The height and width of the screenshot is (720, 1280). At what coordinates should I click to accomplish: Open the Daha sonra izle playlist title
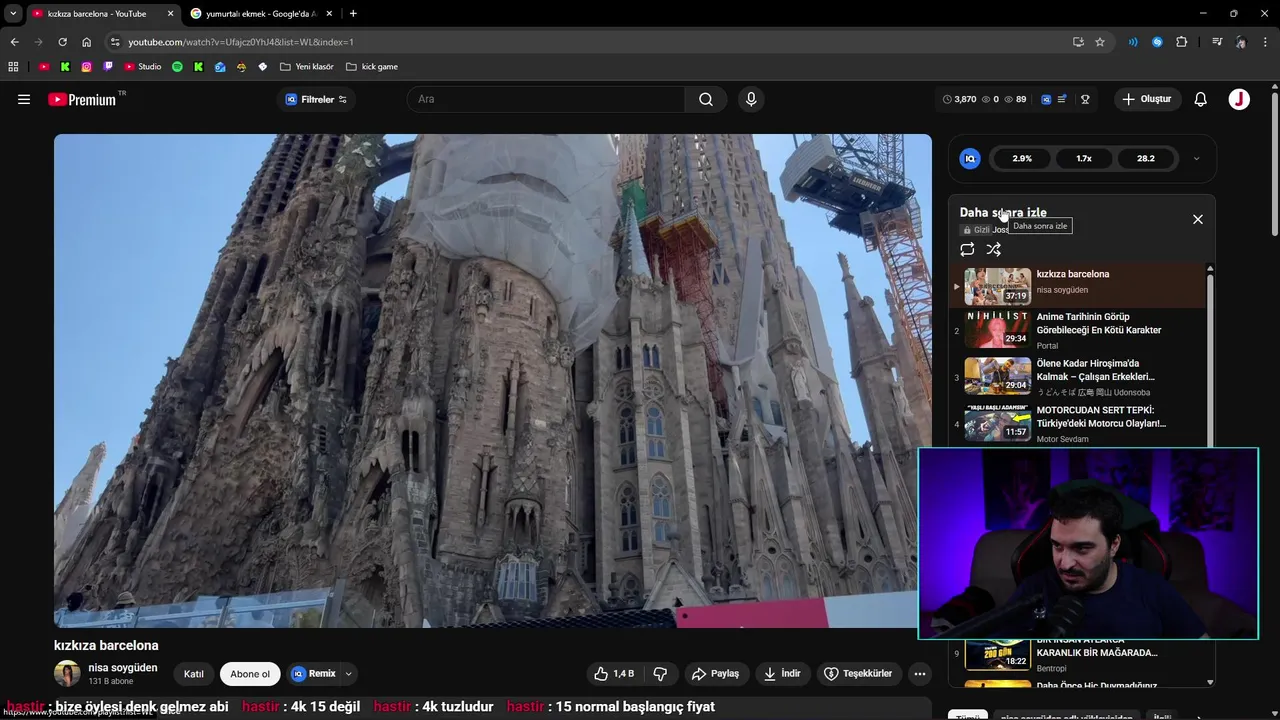[x=1003, y=212]
